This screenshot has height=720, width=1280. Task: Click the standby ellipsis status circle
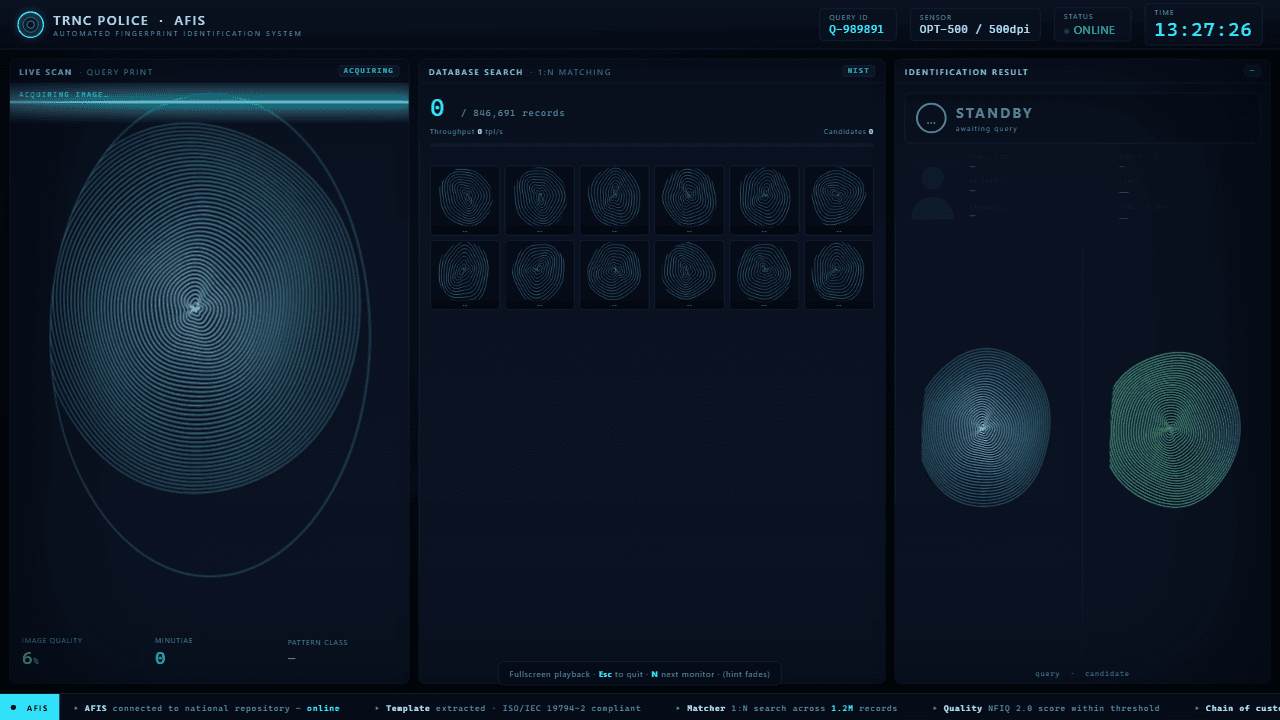931,118
